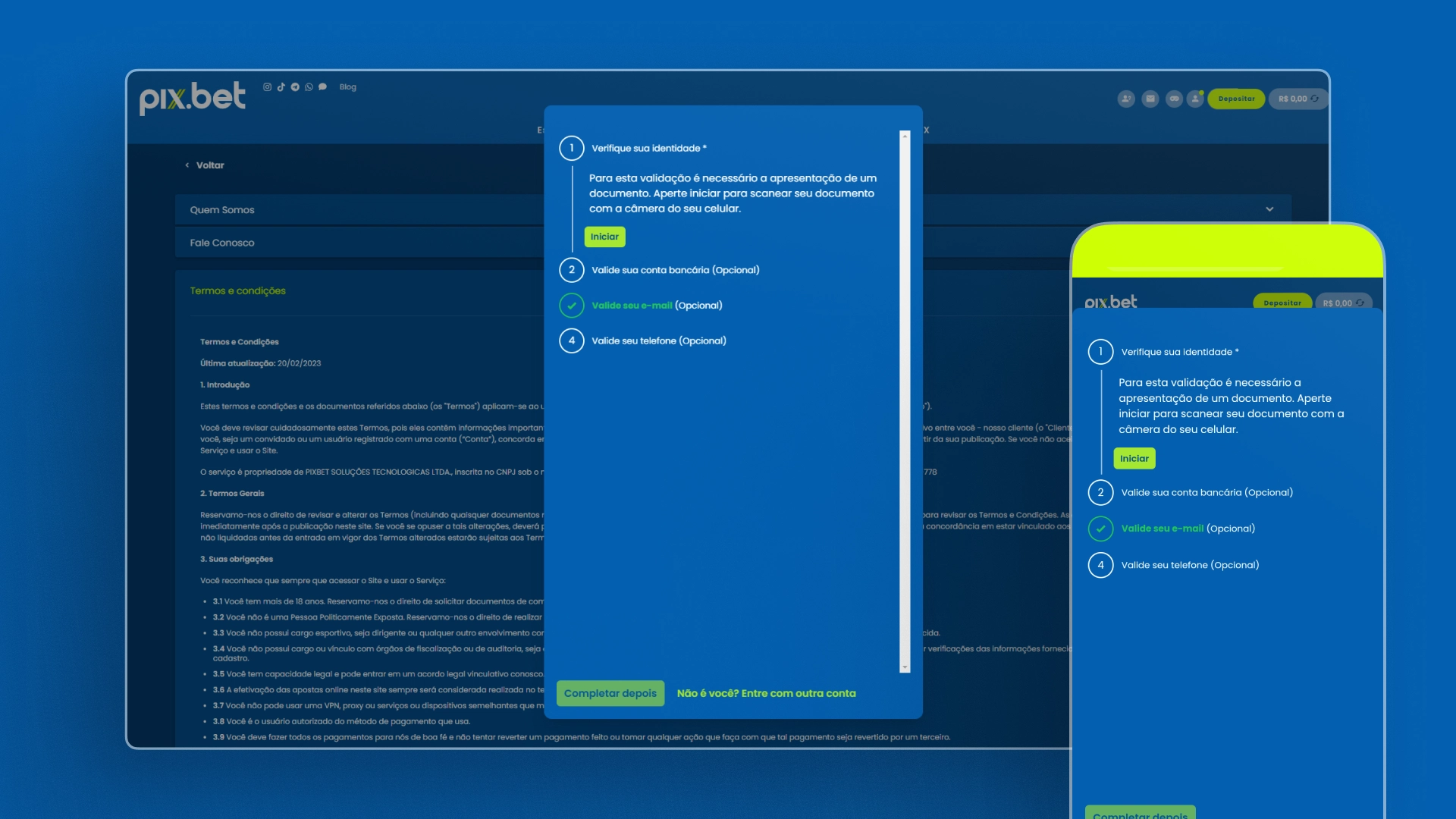Expand 'Valide seu e-mail' step in modal
Image resolution: width=1456 pixels, height=819 pixels.
click(657, 306)
